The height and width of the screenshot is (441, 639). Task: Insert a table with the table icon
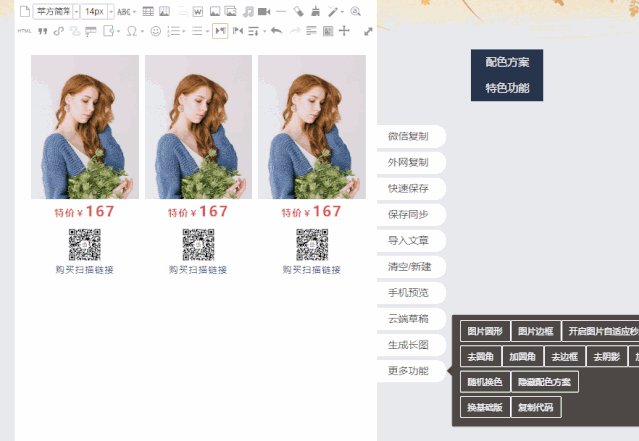coord(148,11)
